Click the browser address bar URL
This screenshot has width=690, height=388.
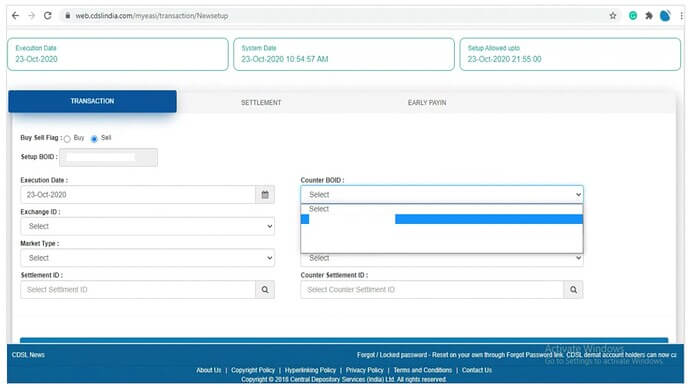pyautogui.click(x=152, y=16)
